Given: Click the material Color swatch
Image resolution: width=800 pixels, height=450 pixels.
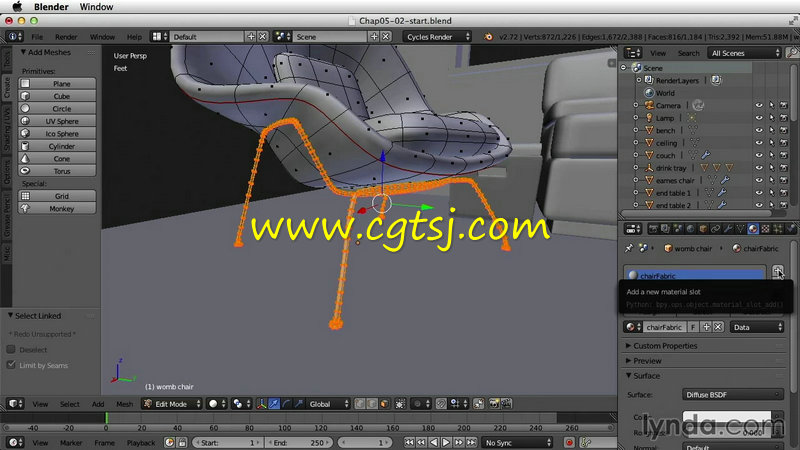Looking at the screenshot, I should [x=727, y=416].
